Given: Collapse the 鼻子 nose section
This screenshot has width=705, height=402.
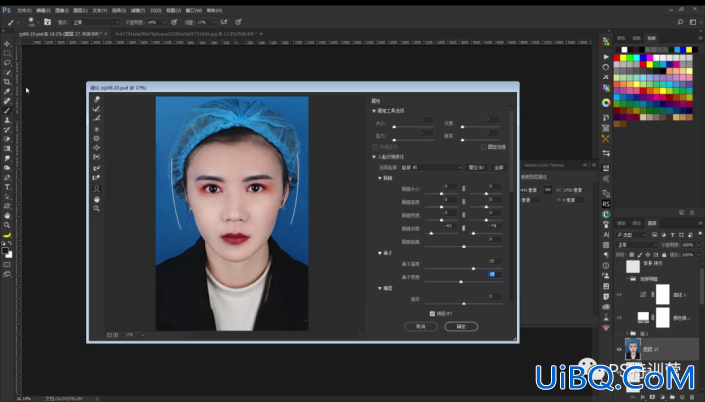Looking at the screenshot, I should [379, 253].
